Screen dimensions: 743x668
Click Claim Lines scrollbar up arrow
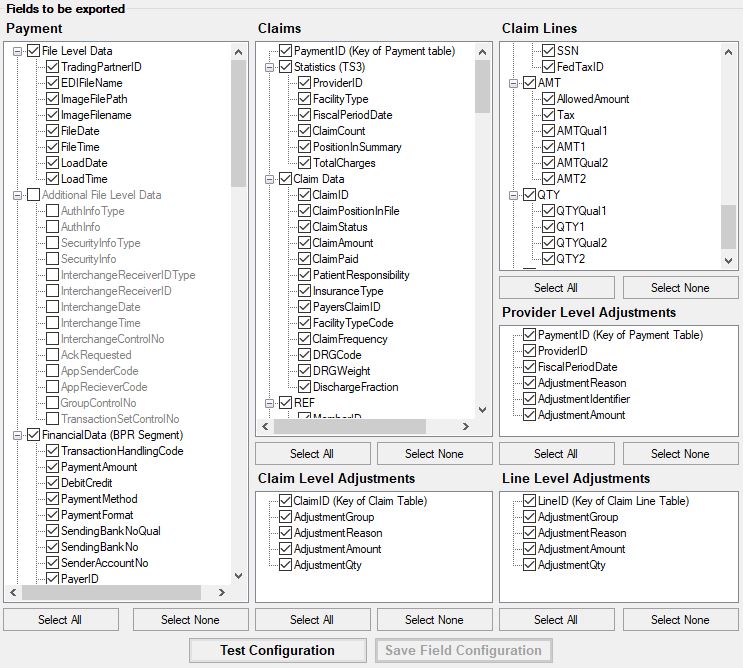(729, 52)
